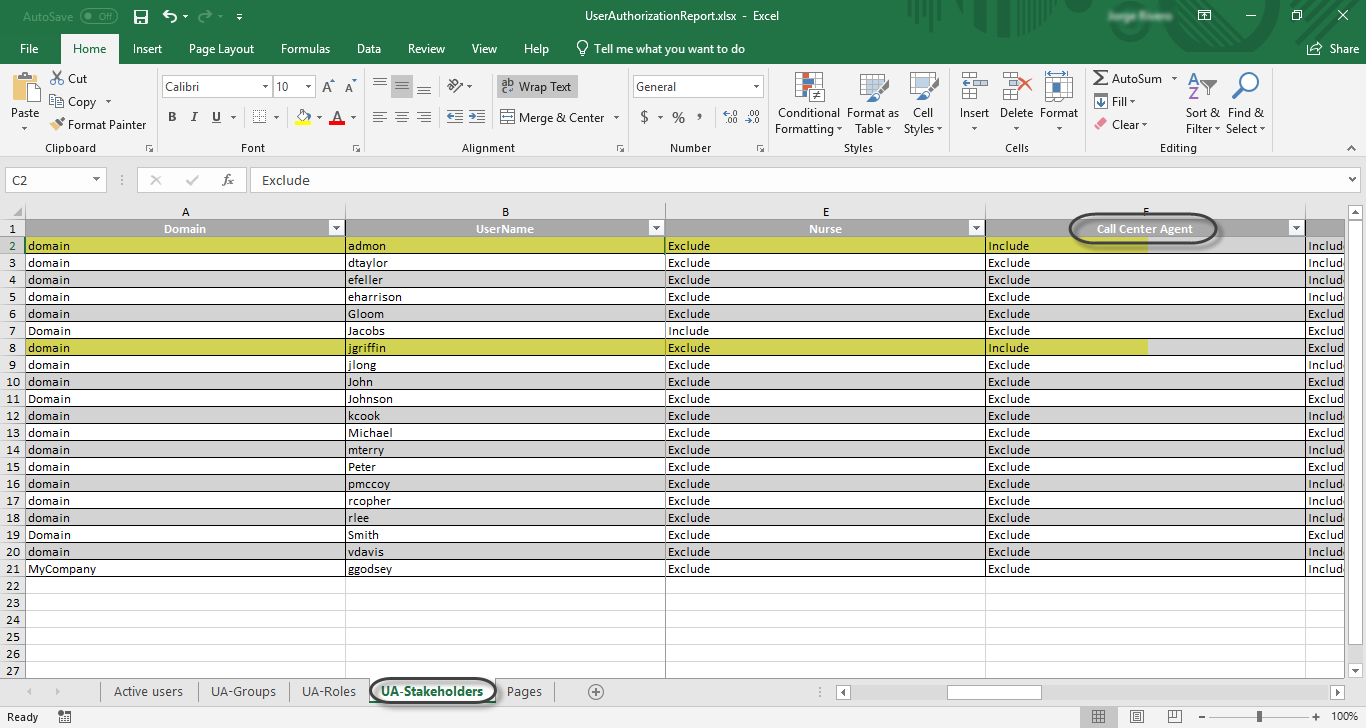Align text to the right

click(x=424, y=117)
